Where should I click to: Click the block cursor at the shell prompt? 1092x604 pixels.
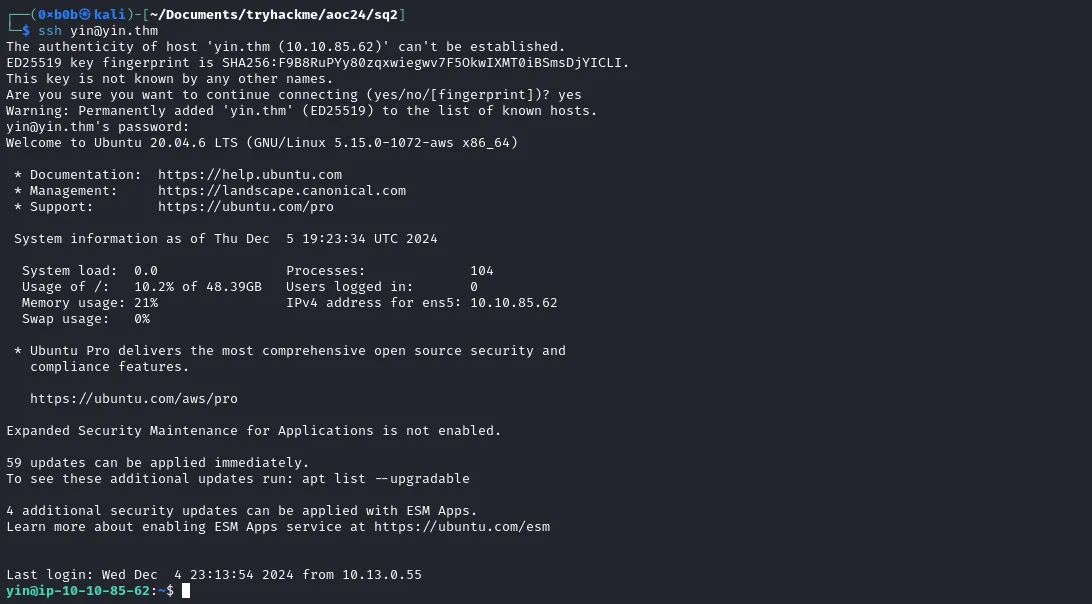(186, 591)
